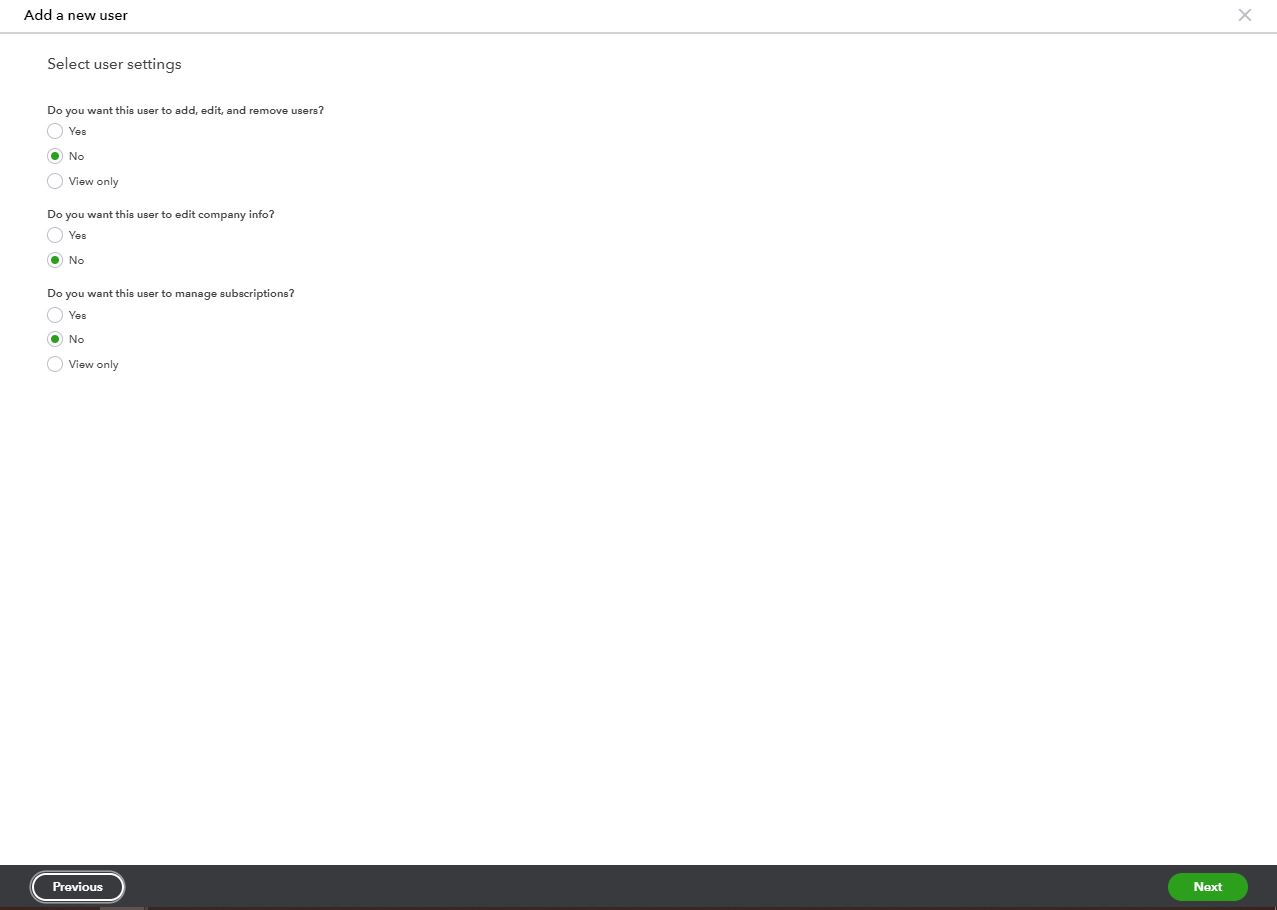Click 'Do you want this user to add, edit, and remove users?' text
The image size is (1277, 910).
pyautogui.click(x=186, y=111)
